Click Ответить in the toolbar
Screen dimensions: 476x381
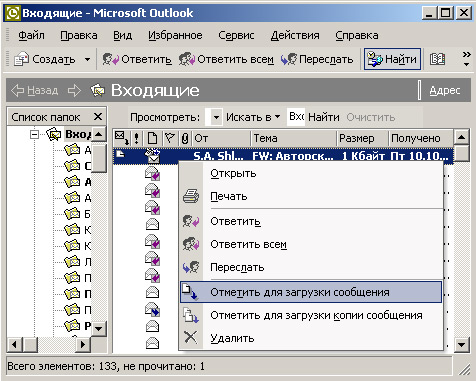137,59
